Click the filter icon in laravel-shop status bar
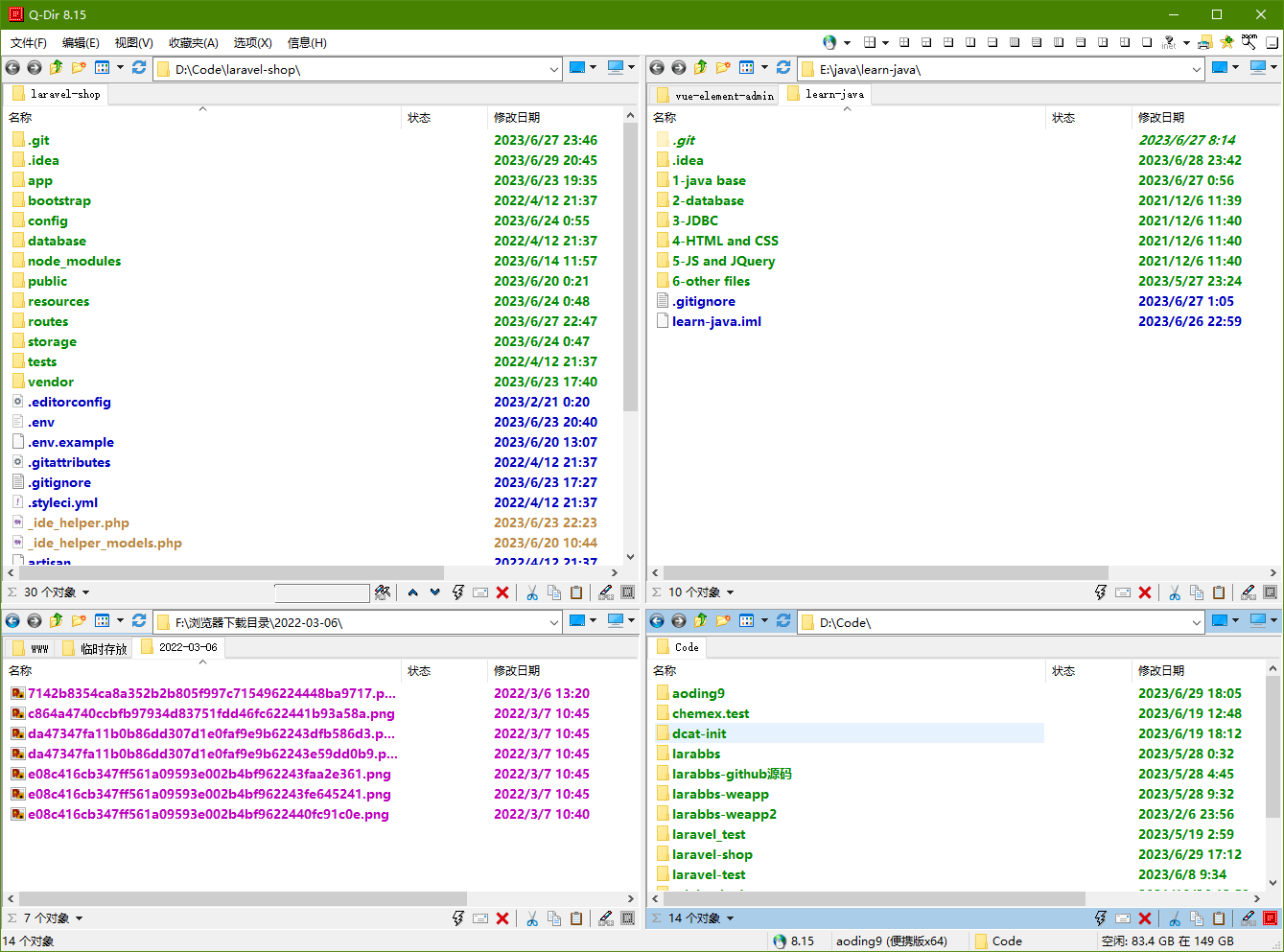Image resolution: width=1284 pixels, height=952 pixels. point(383,592)
